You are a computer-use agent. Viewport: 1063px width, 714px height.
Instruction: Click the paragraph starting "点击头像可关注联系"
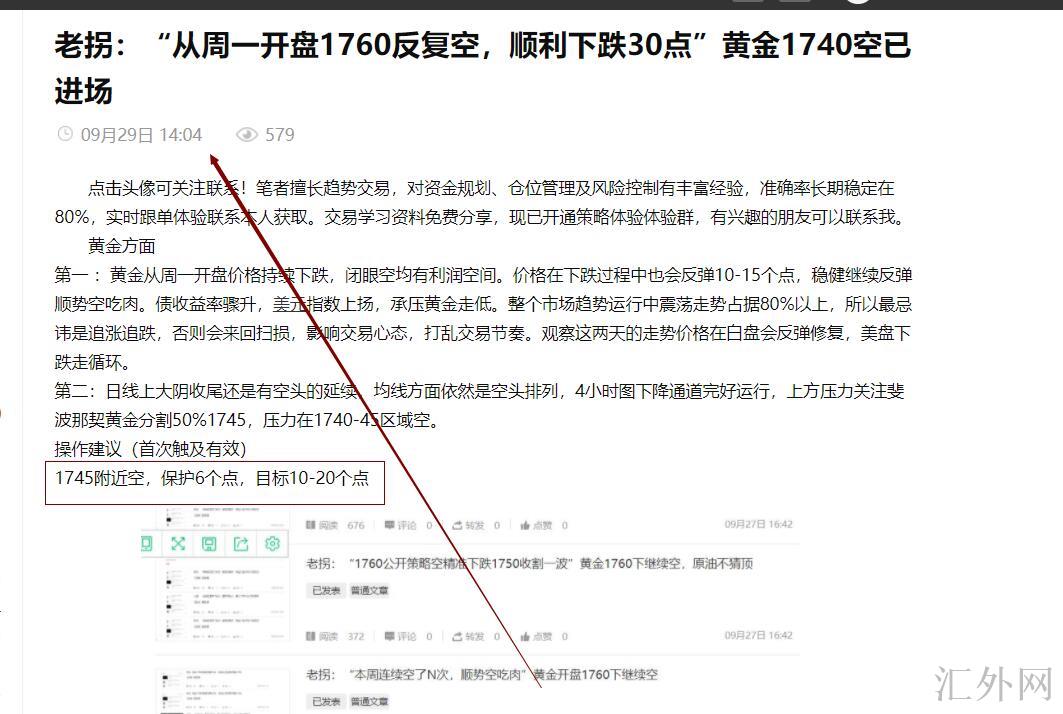click(x=480, y=202)
